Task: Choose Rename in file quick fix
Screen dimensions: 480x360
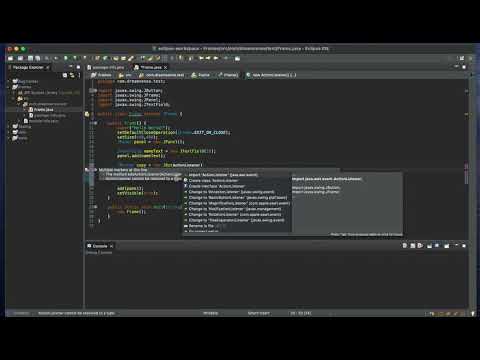Action: tap(201, 226)
